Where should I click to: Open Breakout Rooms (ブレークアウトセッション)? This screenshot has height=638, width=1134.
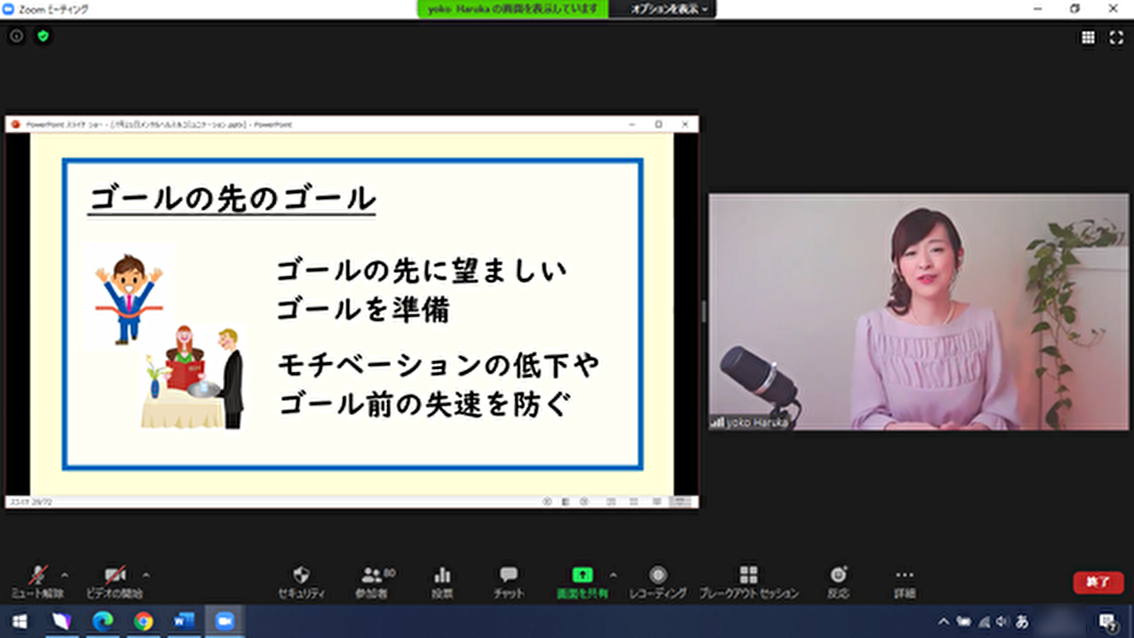coord(748,575)
